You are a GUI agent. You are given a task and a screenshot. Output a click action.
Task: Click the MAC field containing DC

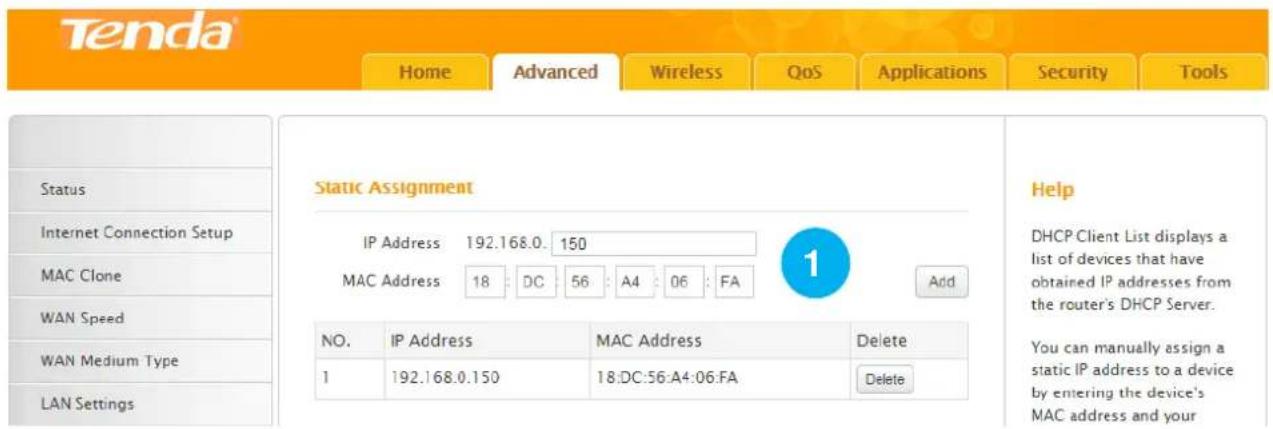[531, 283]
